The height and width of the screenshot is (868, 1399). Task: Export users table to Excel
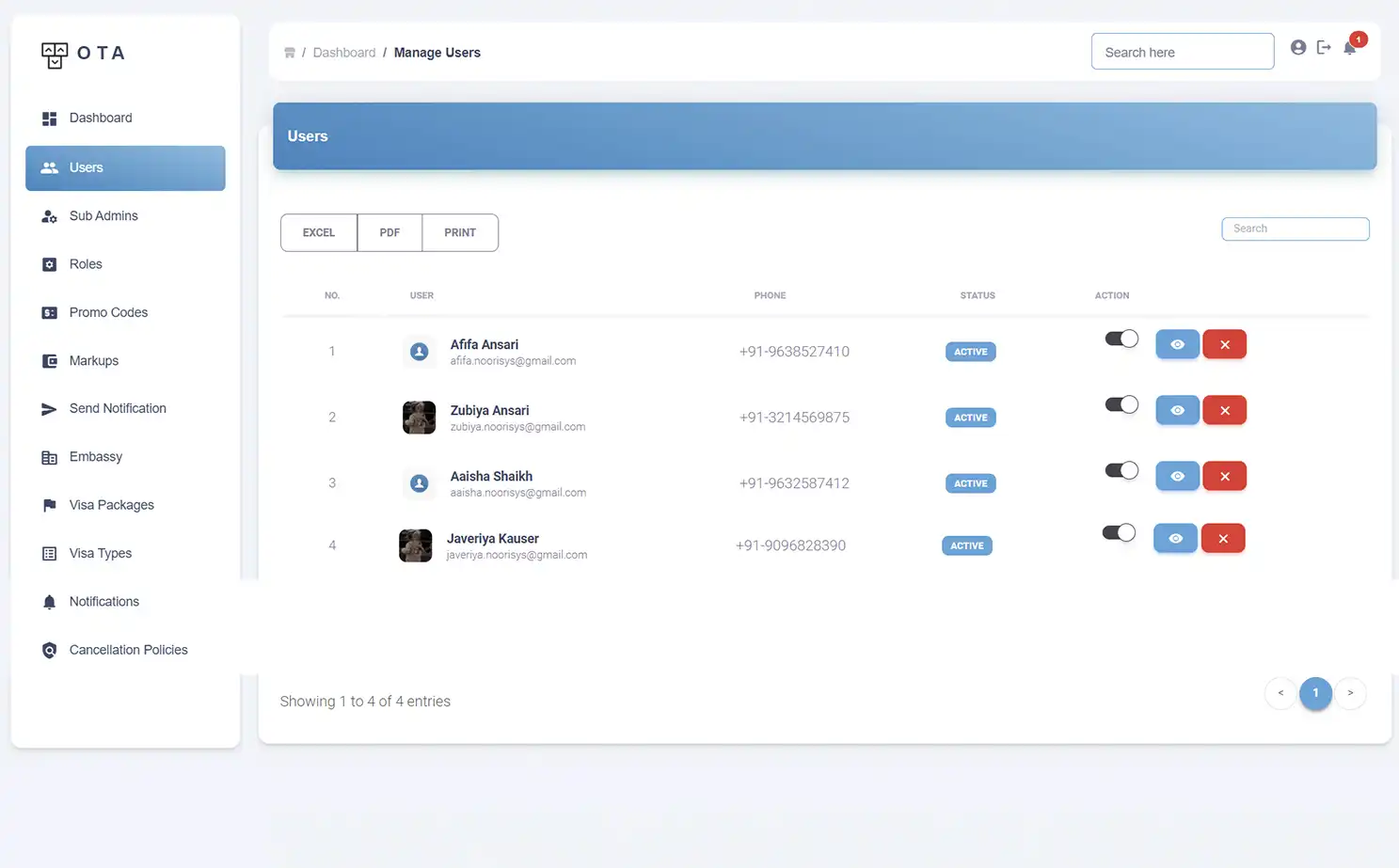point(319,233)
